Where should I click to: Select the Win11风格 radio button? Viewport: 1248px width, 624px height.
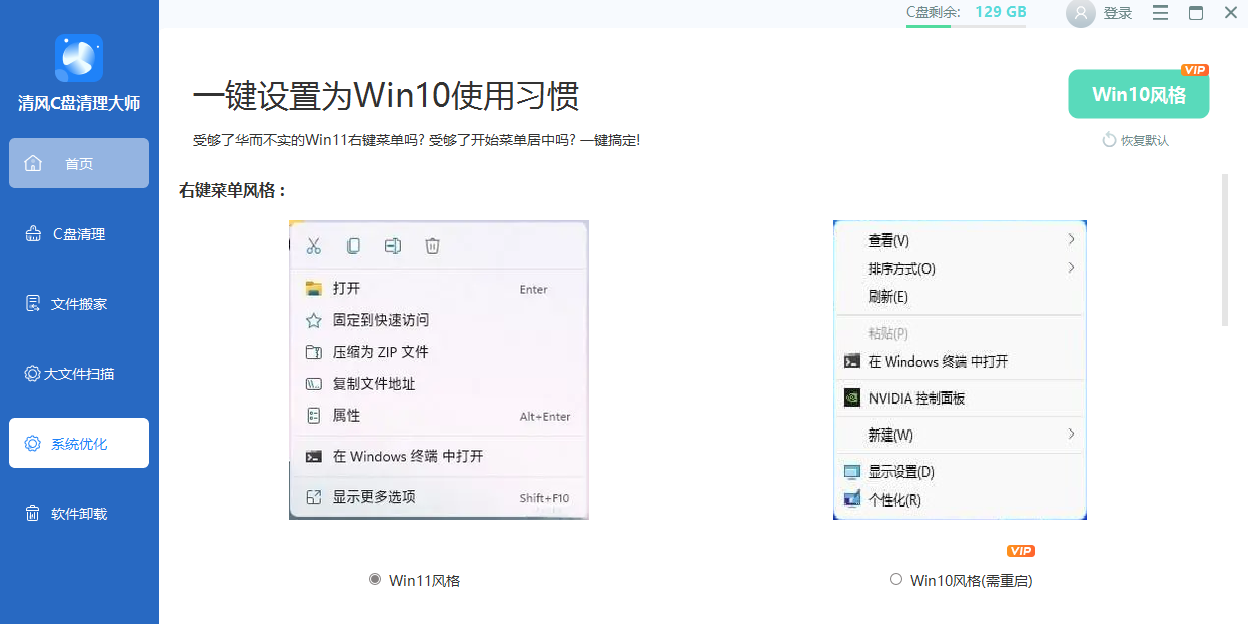375,579
